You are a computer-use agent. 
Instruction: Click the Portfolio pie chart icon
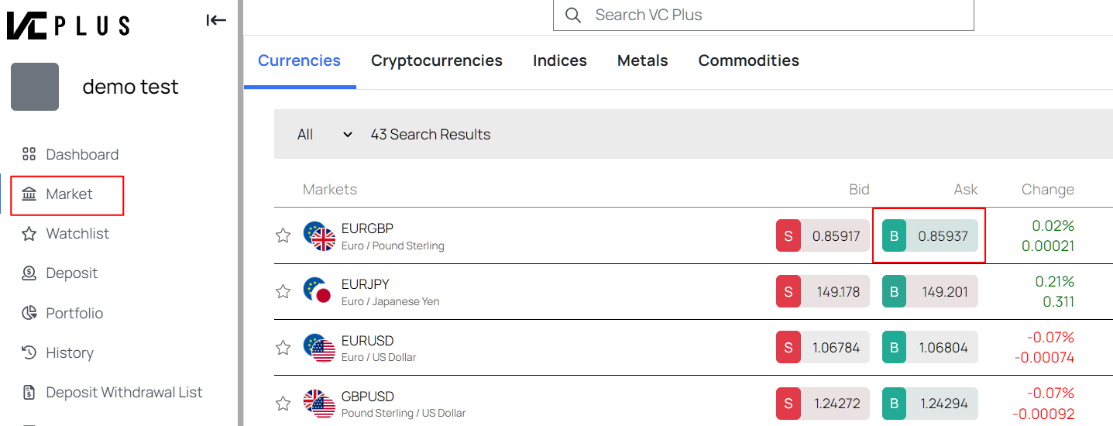point(29,313)
